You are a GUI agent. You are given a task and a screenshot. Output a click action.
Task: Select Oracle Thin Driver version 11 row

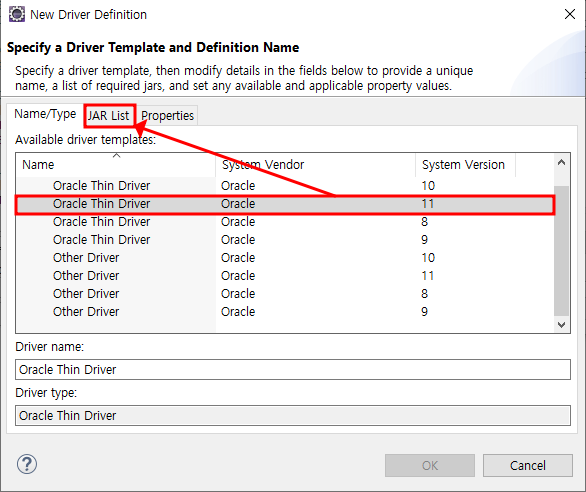(285, 204)
